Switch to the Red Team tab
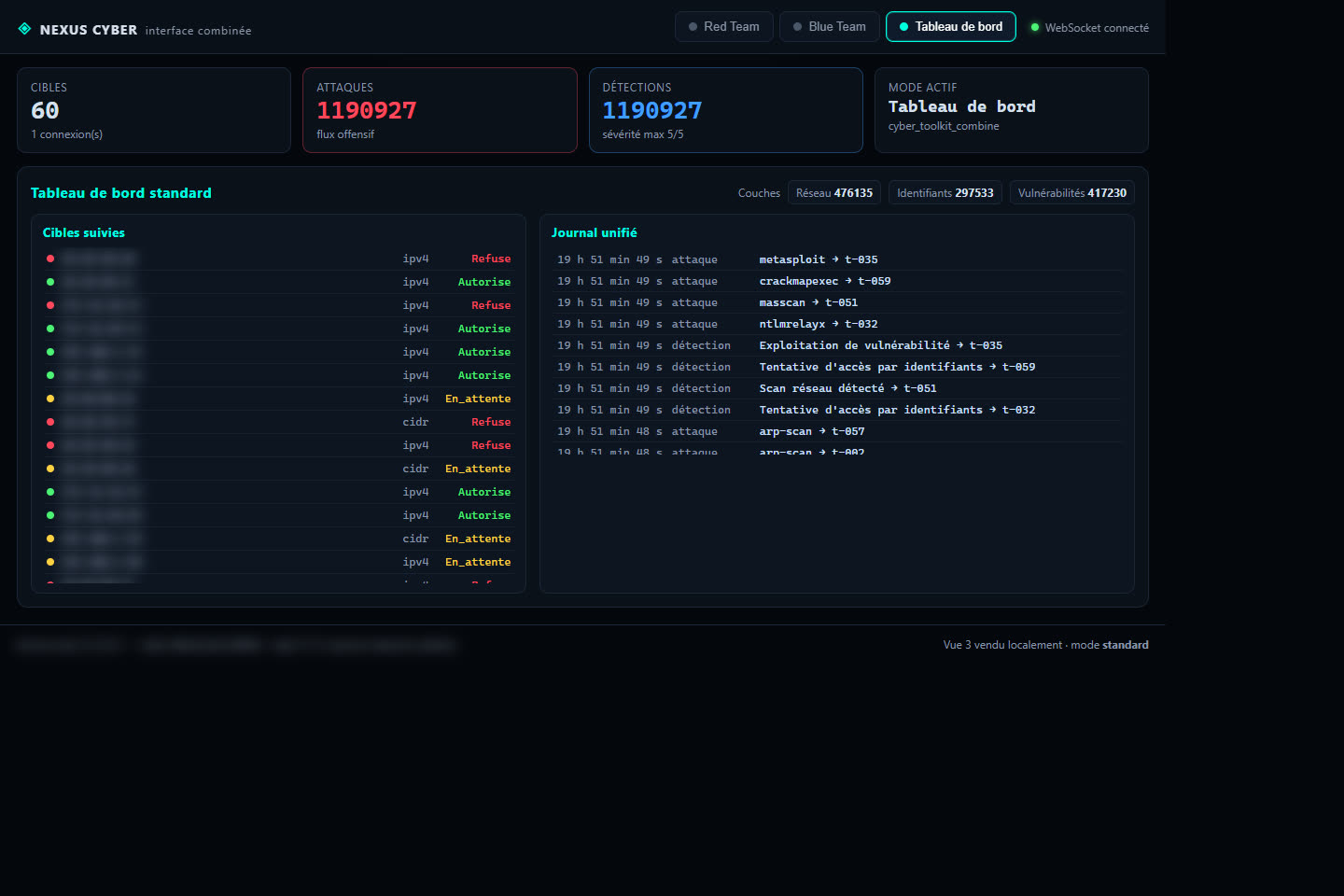 (x=723, y=26)
